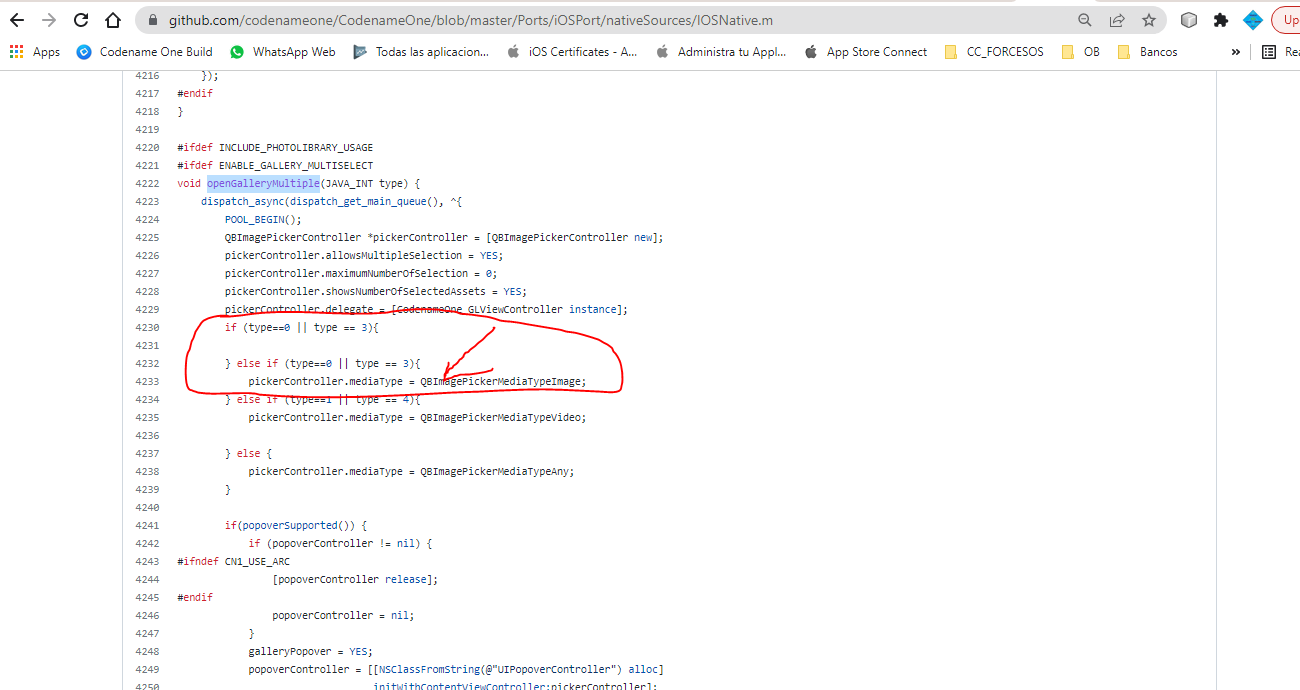Click the ENABLE_GALLERY_MULTISELECT ifdef text
Image resolution: width=1300 pixels, height=690 pixels.
pos(296,165)
